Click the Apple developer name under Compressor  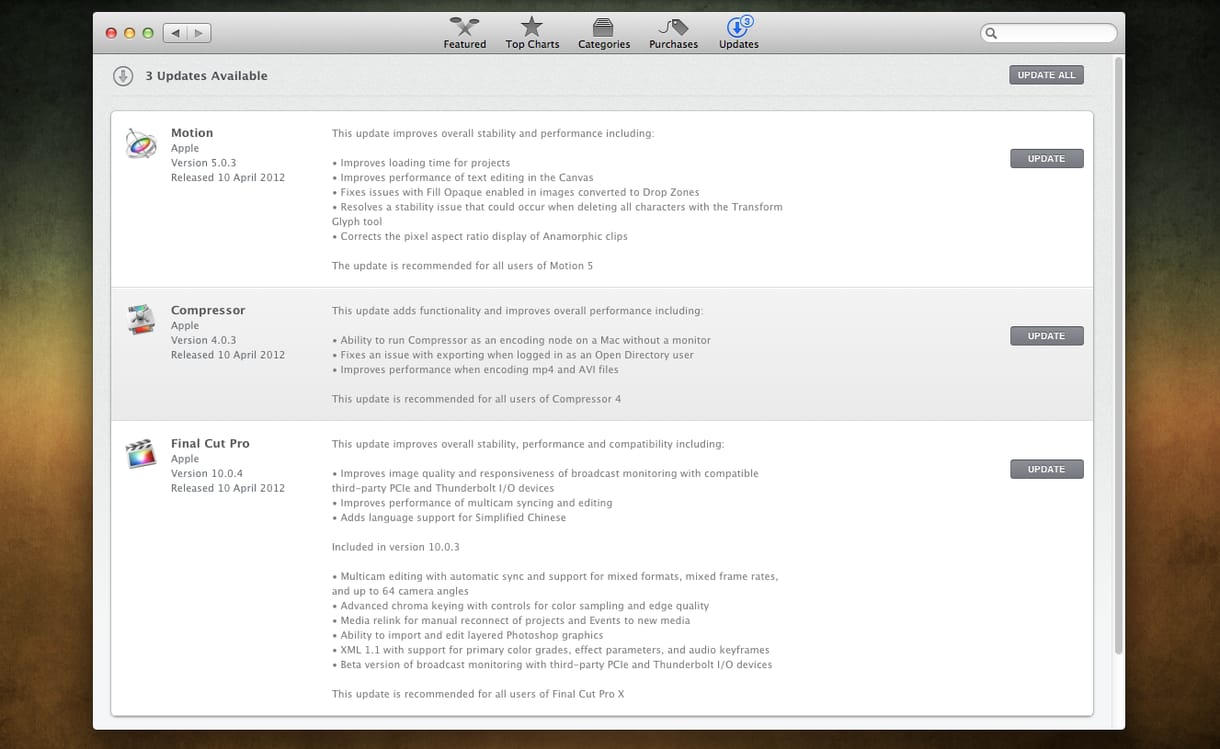point(185,325)
